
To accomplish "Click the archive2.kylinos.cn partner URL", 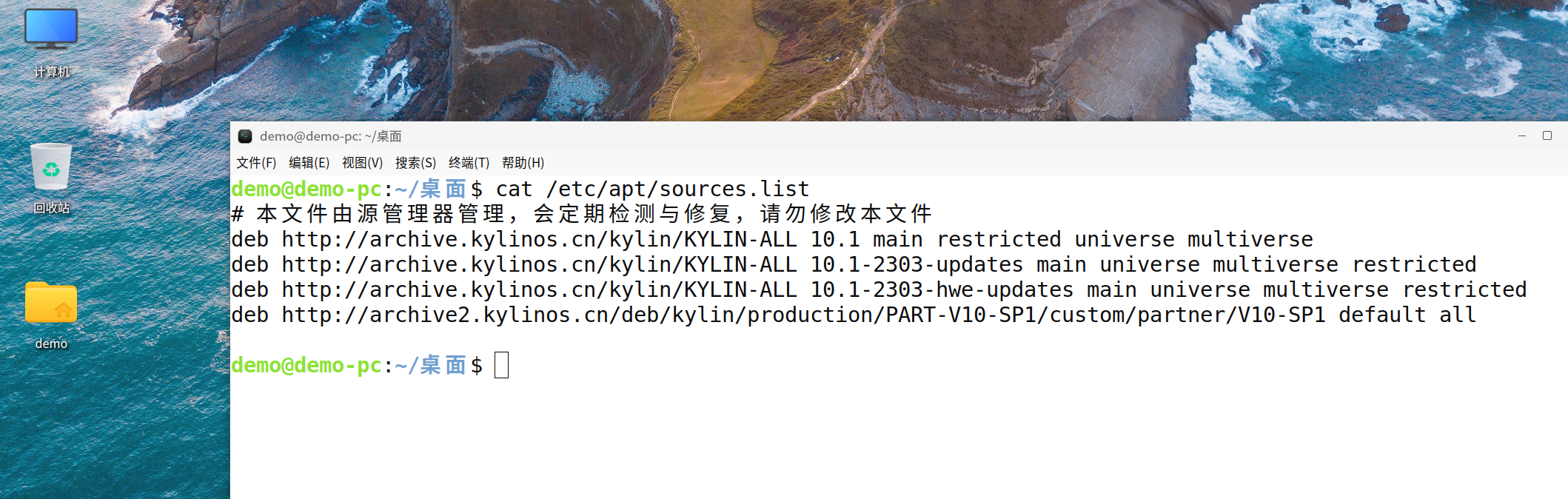I will pyautogui.click(x=803, y=315).
